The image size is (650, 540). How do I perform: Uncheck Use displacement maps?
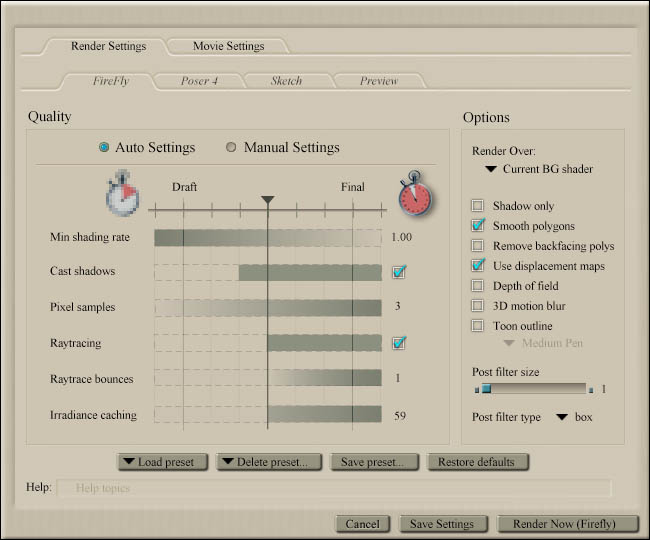(x=478, y=265)
